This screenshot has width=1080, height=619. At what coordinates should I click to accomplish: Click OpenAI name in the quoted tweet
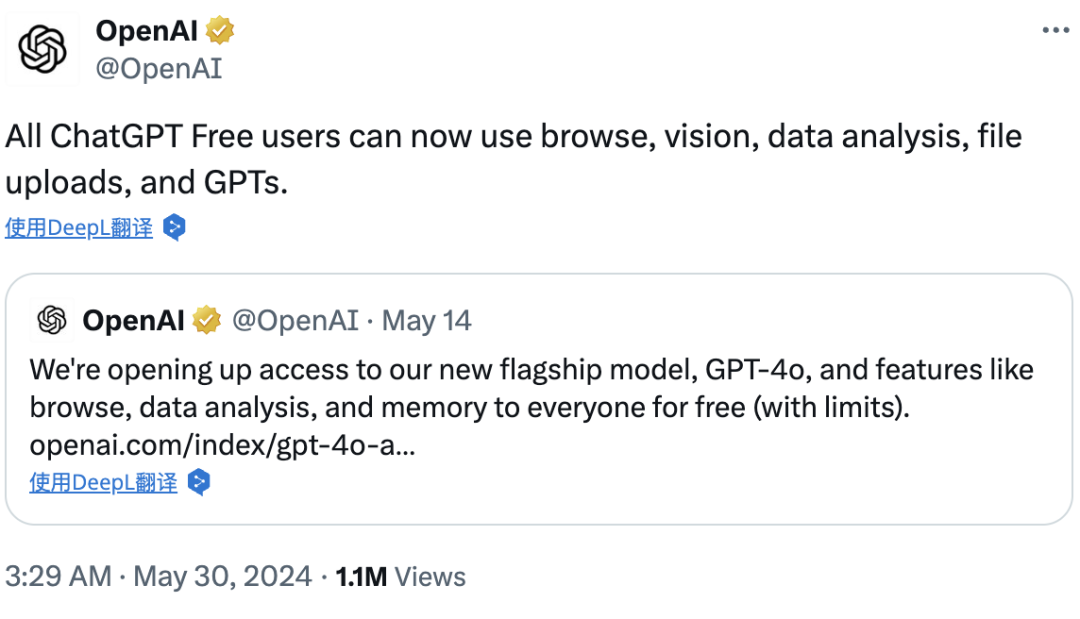point(134,320)
